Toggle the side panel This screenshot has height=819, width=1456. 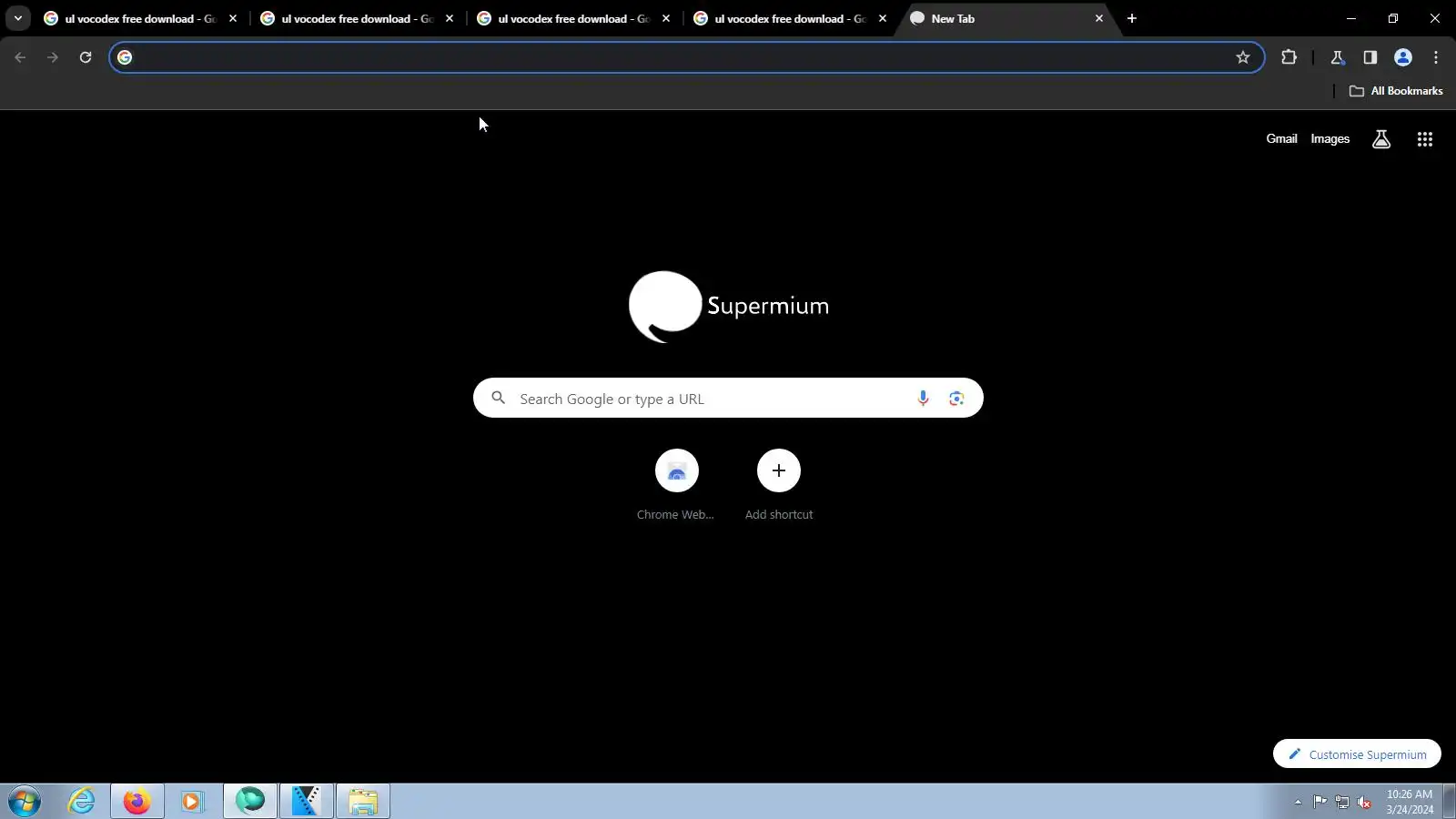pyautogui.click(x=1370, y=57)
